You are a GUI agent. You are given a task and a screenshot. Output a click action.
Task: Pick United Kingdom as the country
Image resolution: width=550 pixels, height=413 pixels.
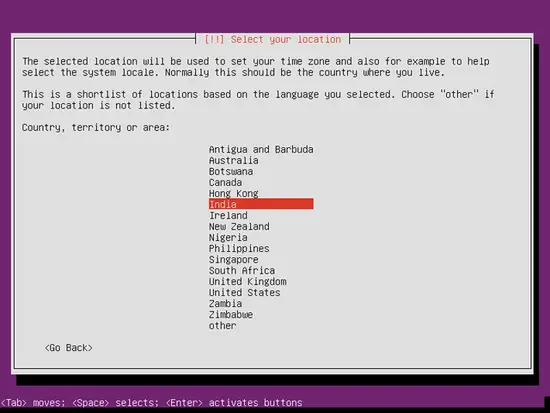point(248,281)
